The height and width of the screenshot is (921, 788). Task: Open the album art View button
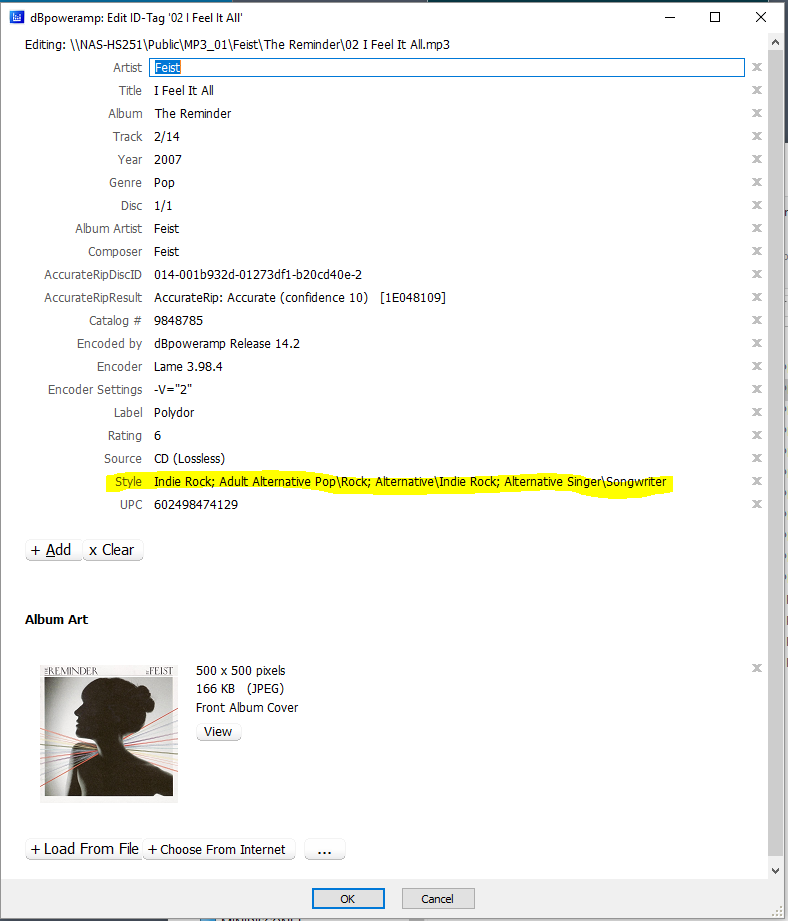218,731
